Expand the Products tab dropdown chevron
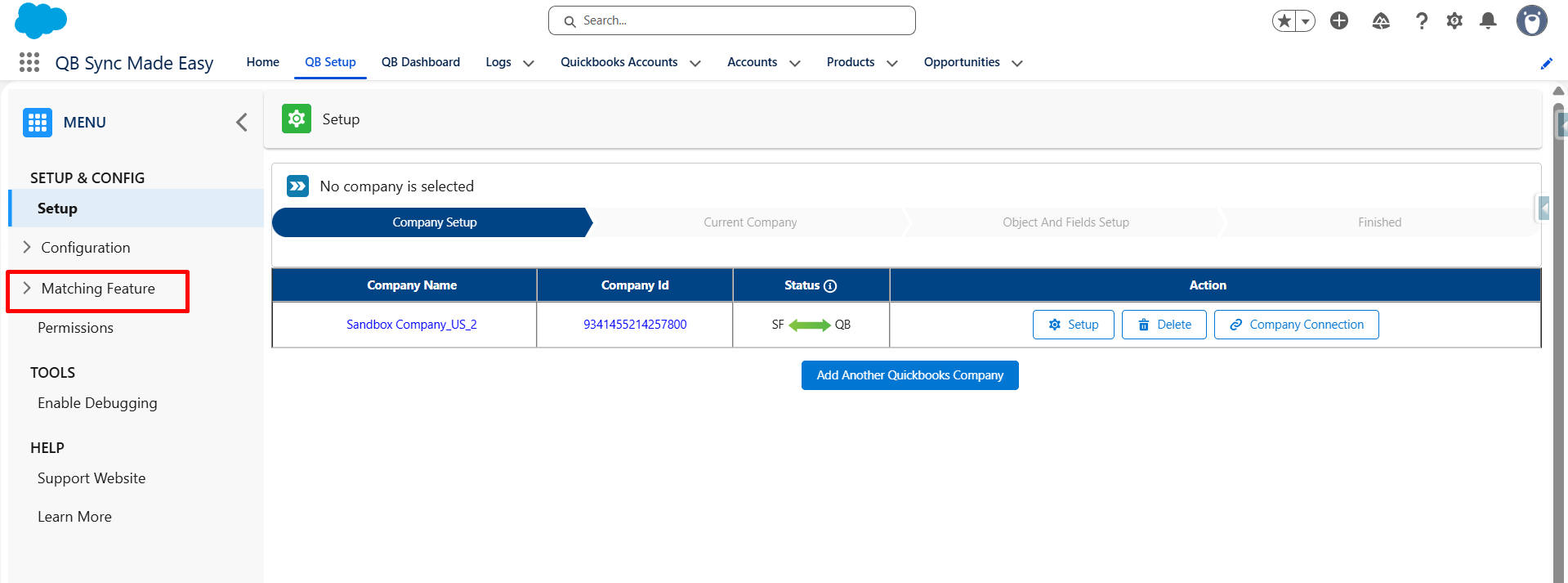 [x=892, y=63]
